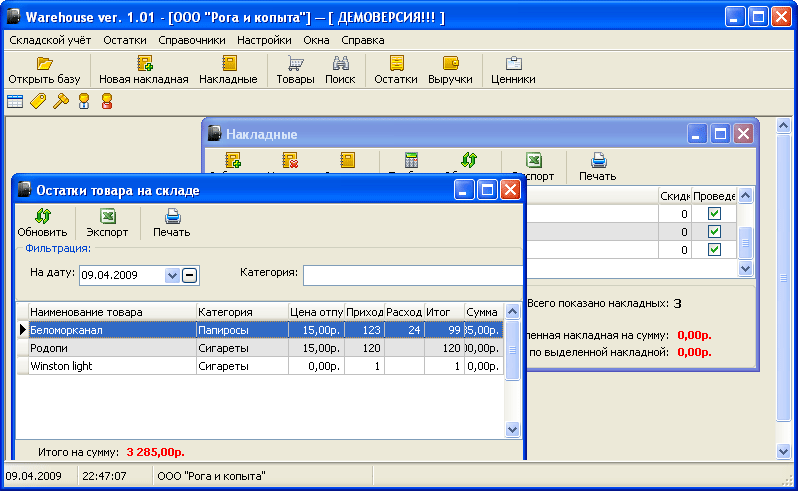Click the hammer icon in secondary toolbar
Screen dimensions: 798x491
(61, 101)
